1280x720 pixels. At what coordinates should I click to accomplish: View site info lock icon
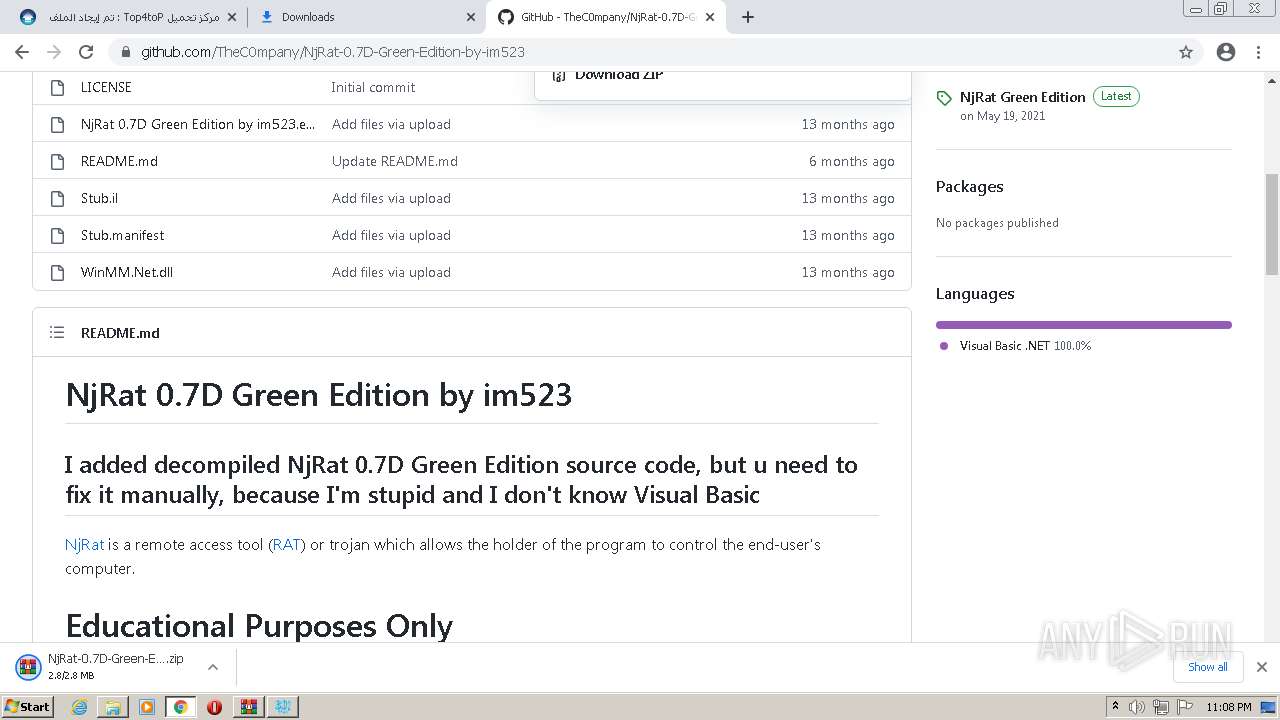pyautogui.click(x=125, y=52)
